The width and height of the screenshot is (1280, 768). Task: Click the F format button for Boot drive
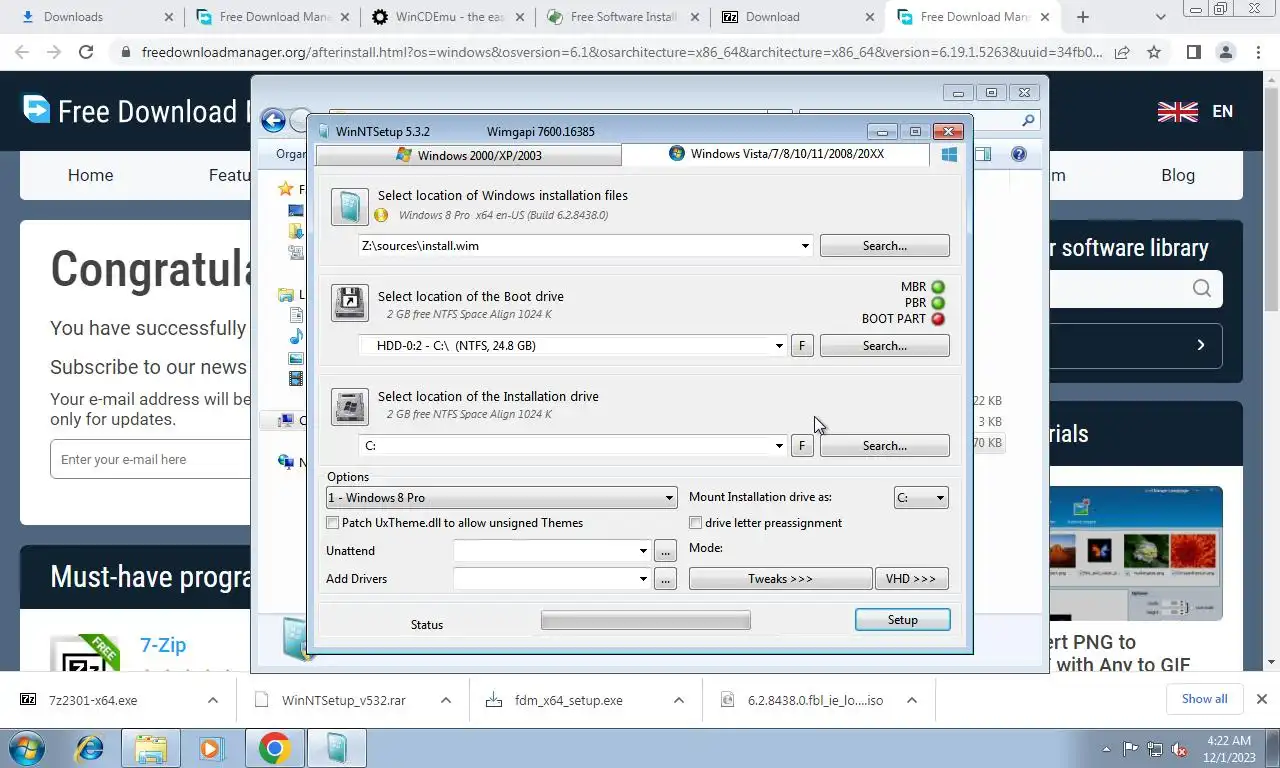[801, 346]
